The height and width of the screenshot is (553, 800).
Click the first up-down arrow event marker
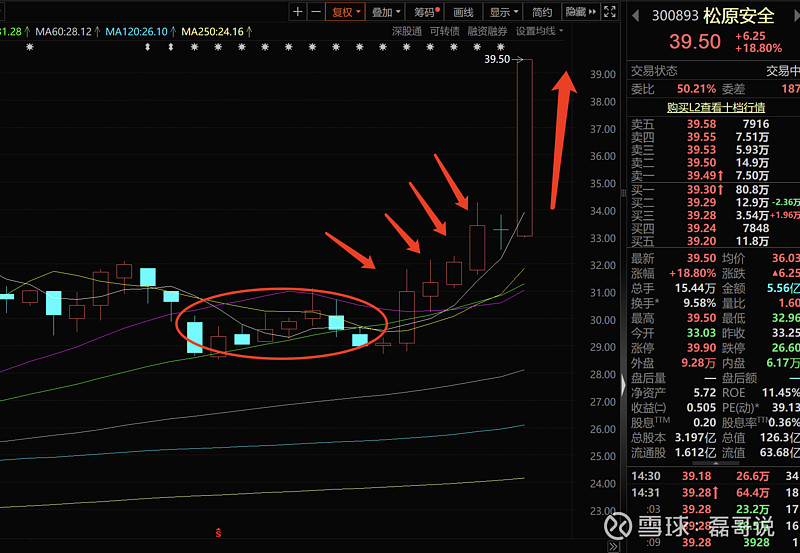pyautogui.click(x=147, y=47)
